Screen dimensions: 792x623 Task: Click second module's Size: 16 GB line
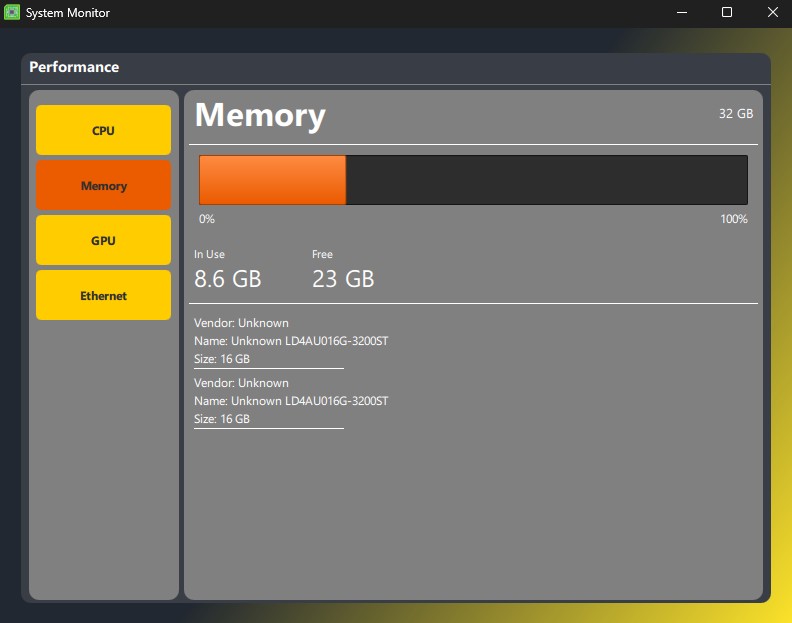[222, 419]
